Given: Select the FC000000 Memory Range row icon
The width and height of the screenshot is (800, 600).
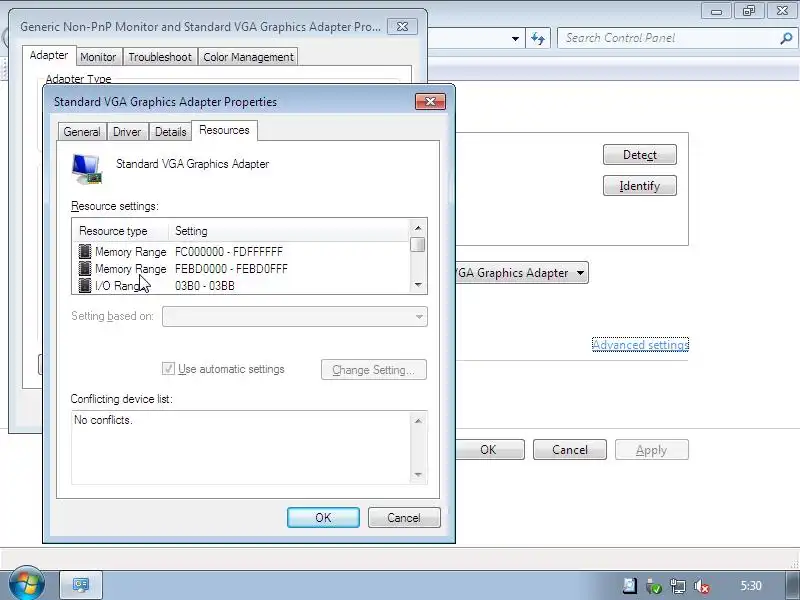Looking at the screenshot, I should [85, 252].
